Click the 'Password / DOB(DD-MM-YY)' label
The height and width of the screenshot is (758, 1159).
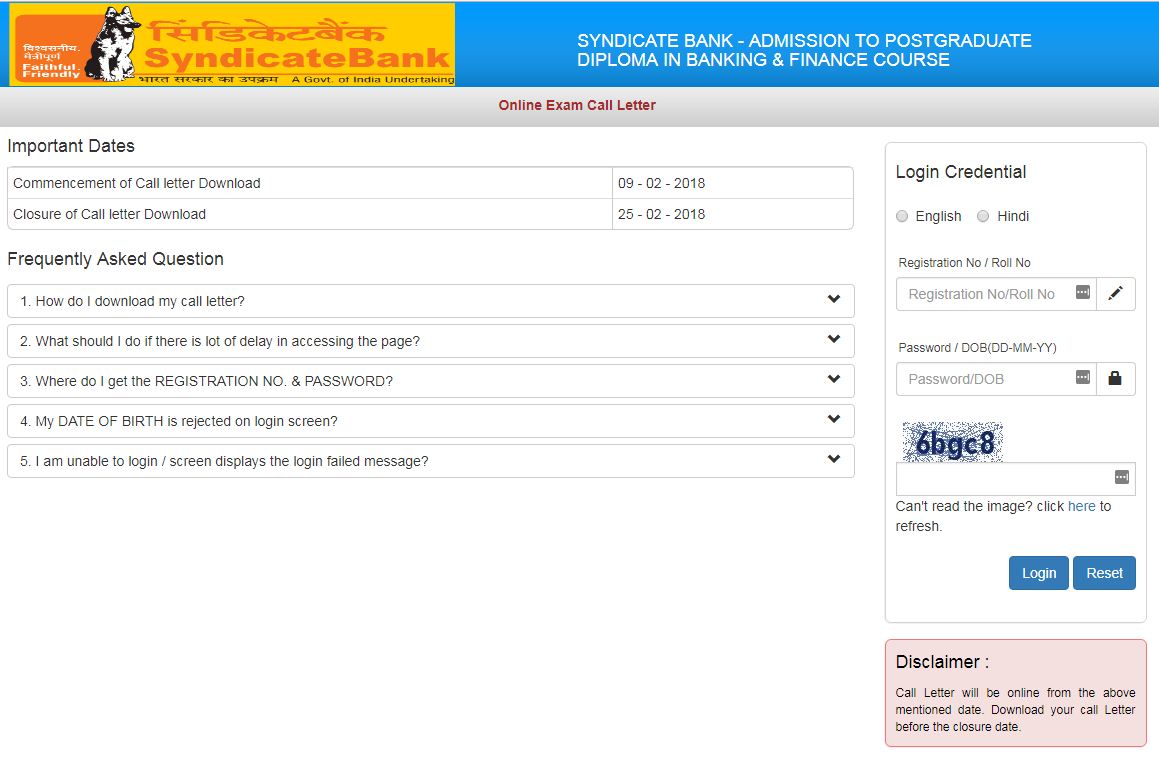tap(977, 348)
